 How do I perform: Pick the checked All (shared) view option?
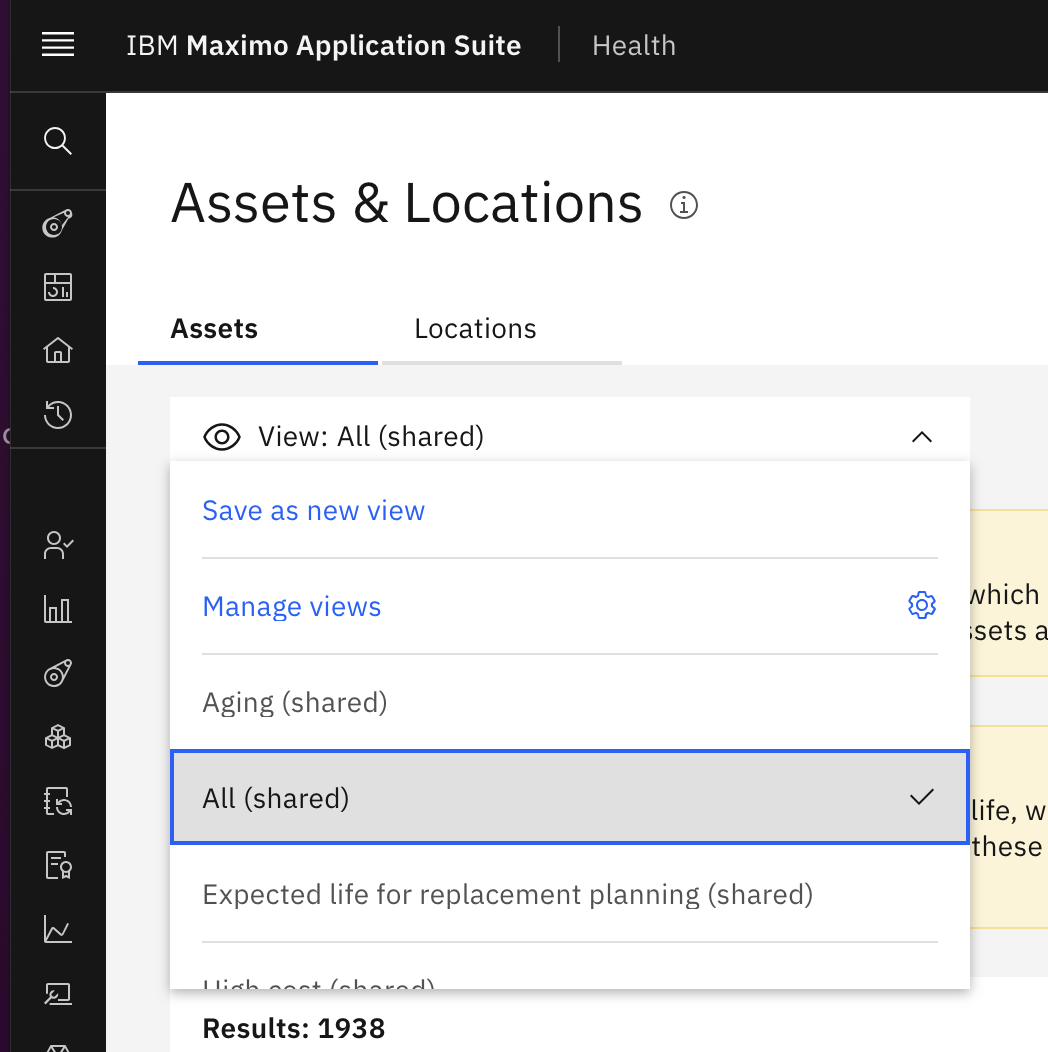tap(569, 798)
